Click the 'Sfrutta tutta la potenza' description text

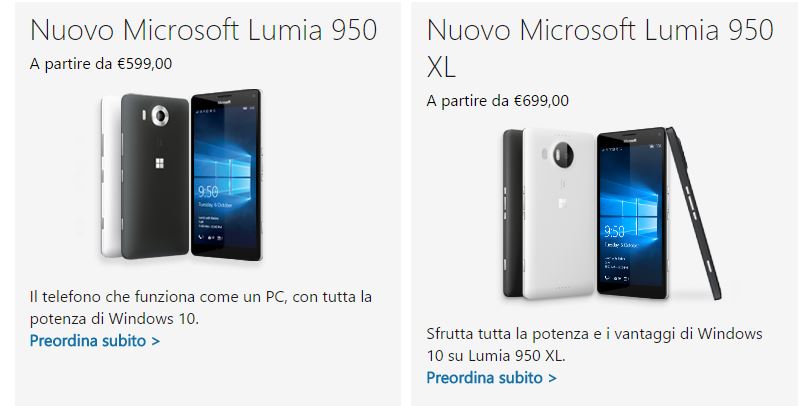pyautogui.click(x=594, y=344)
